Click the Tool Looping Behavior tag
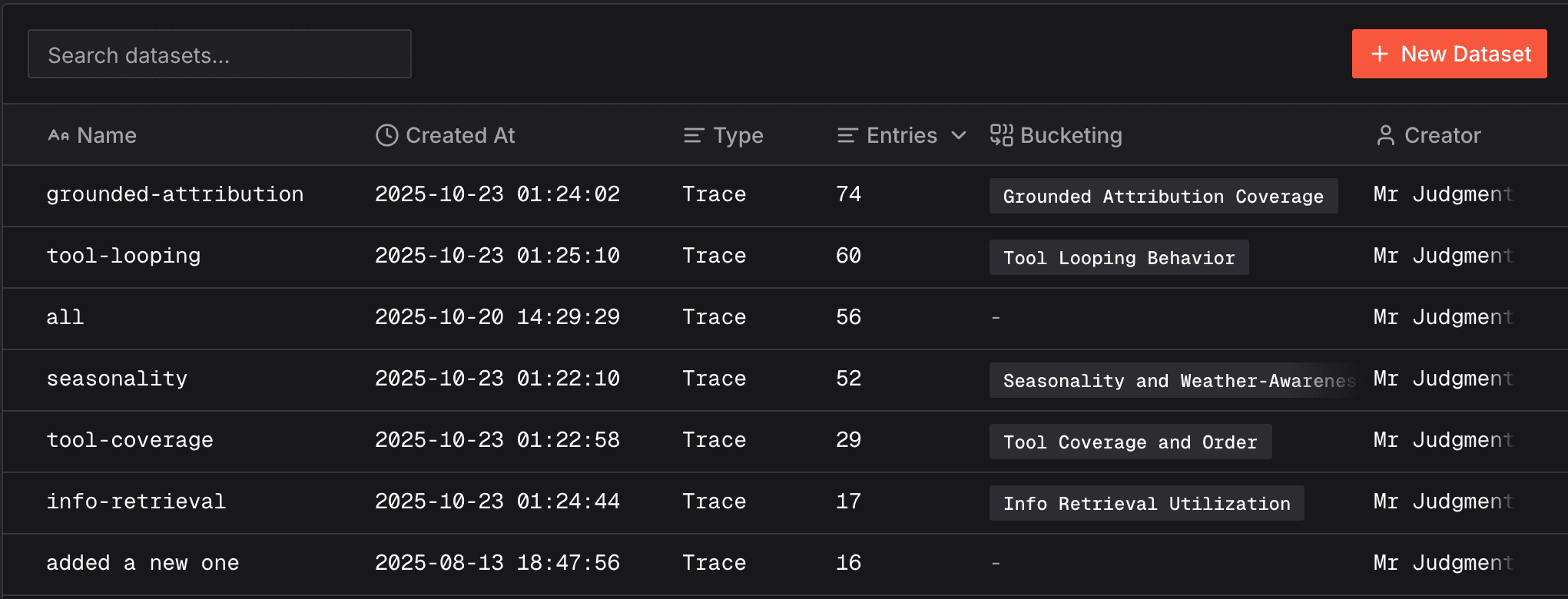This screenshot has height=599, width=1568. [x=1119, y=257]
